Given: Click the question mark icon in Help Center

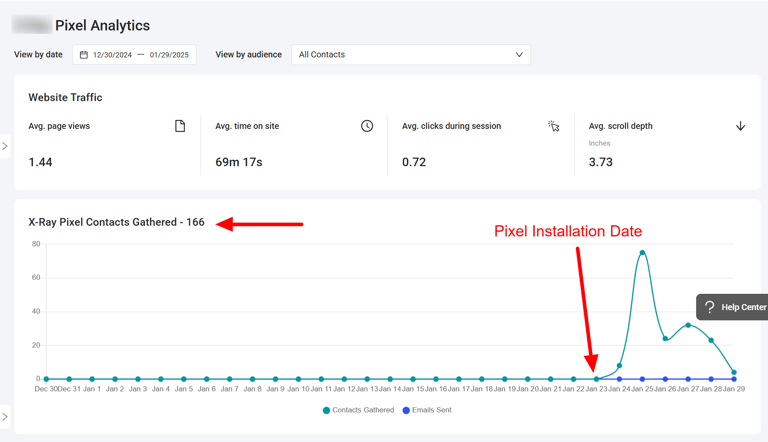Looking at the screenshot, I should (709, 307).
